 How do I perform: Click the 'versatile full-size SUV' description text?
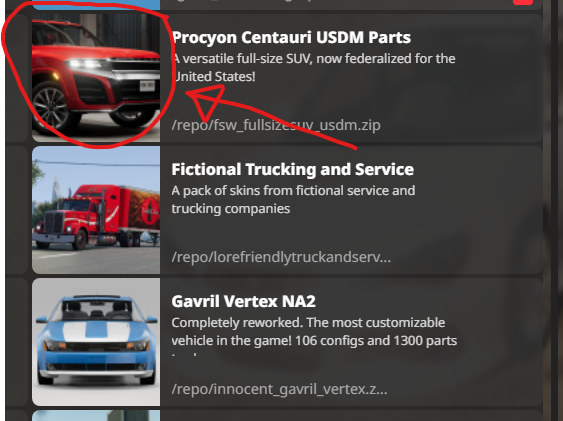point(313,67)
